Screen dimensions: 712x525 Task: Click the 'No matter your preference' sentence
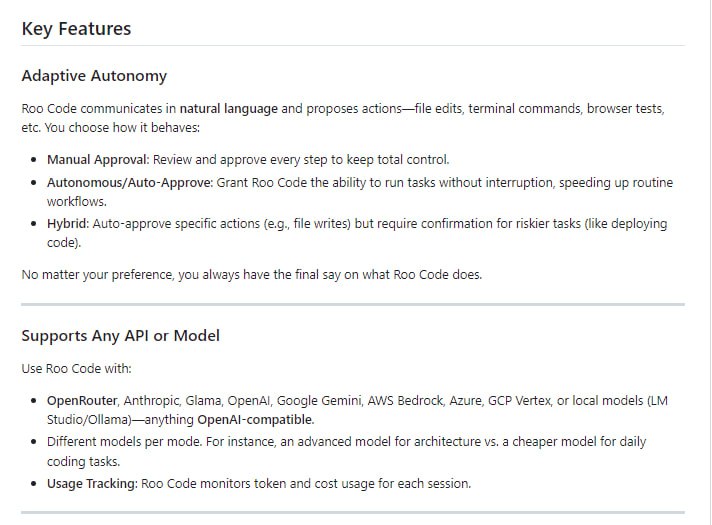pos(251,274)
